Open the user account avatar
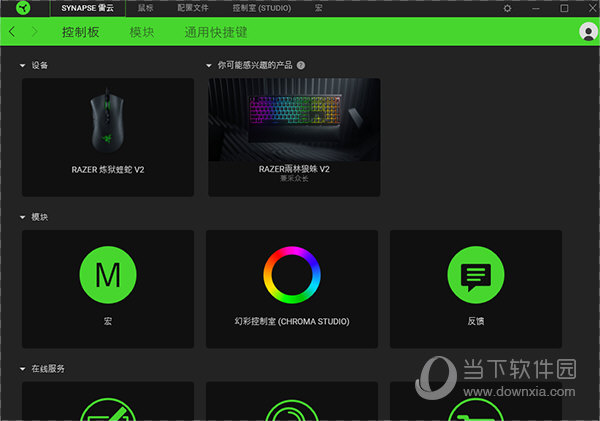The width and height of the screenshot is (600, 421). pos(589,32)
